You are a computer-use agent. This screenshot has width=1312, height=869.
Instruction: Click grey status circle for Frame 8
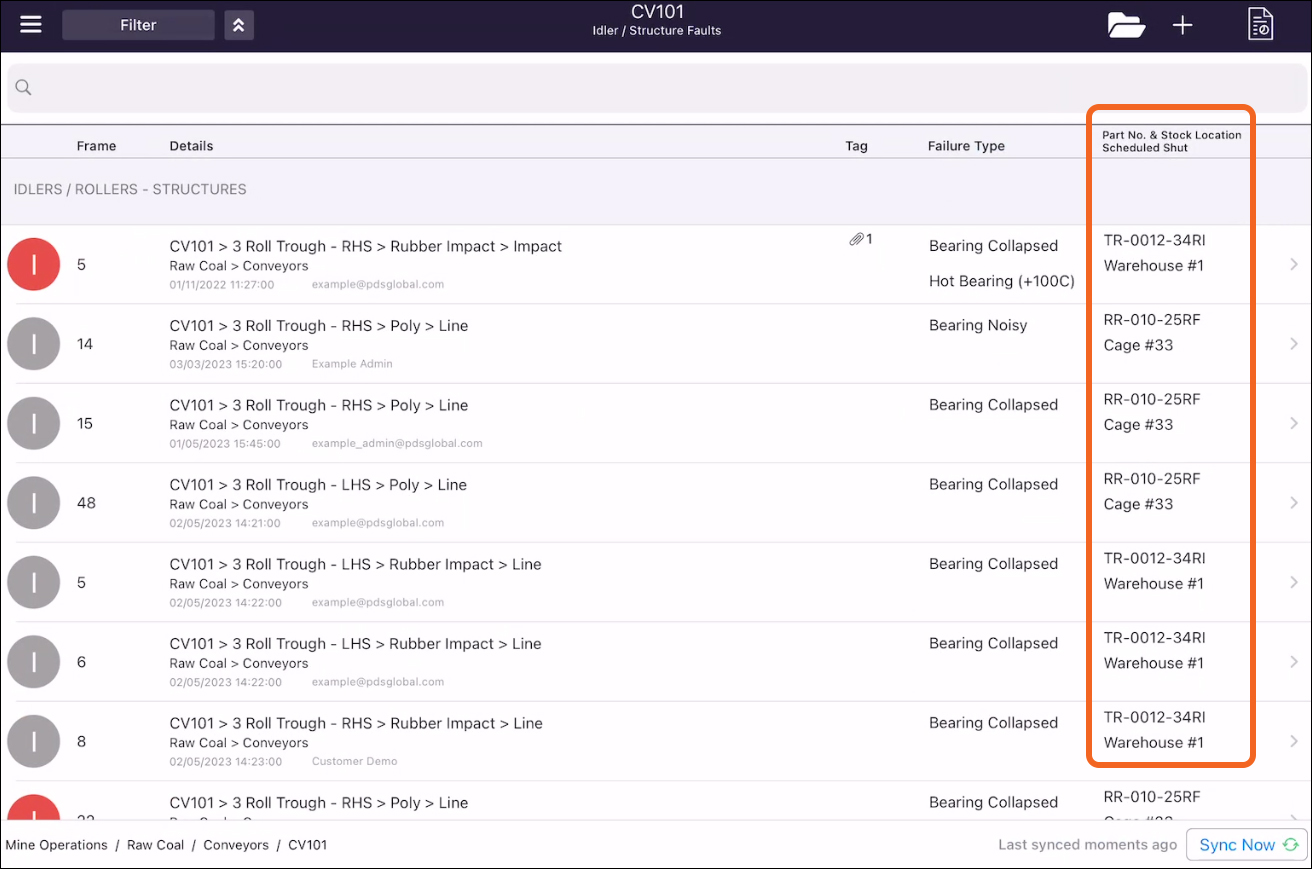pos(34,741)
